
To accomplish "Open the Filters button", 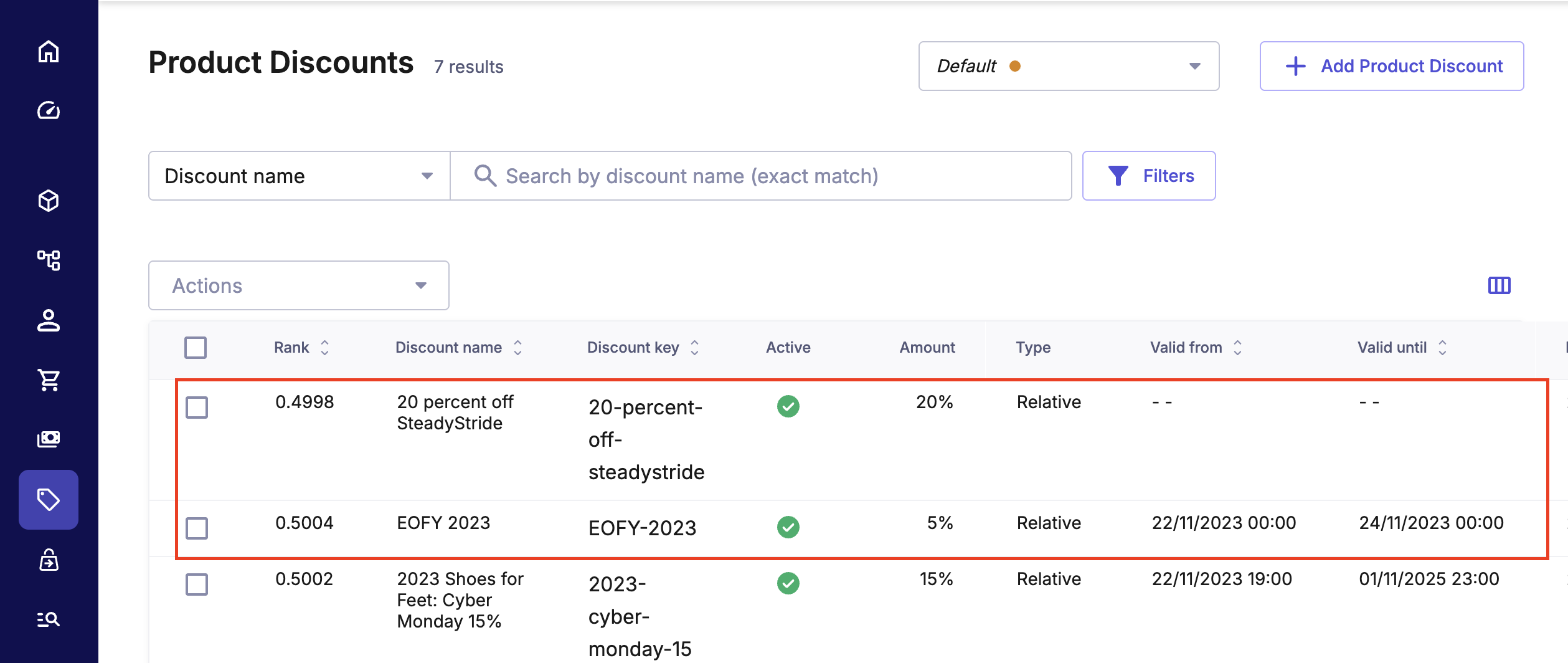I will pyautogui.click(x=1149, y=176).
